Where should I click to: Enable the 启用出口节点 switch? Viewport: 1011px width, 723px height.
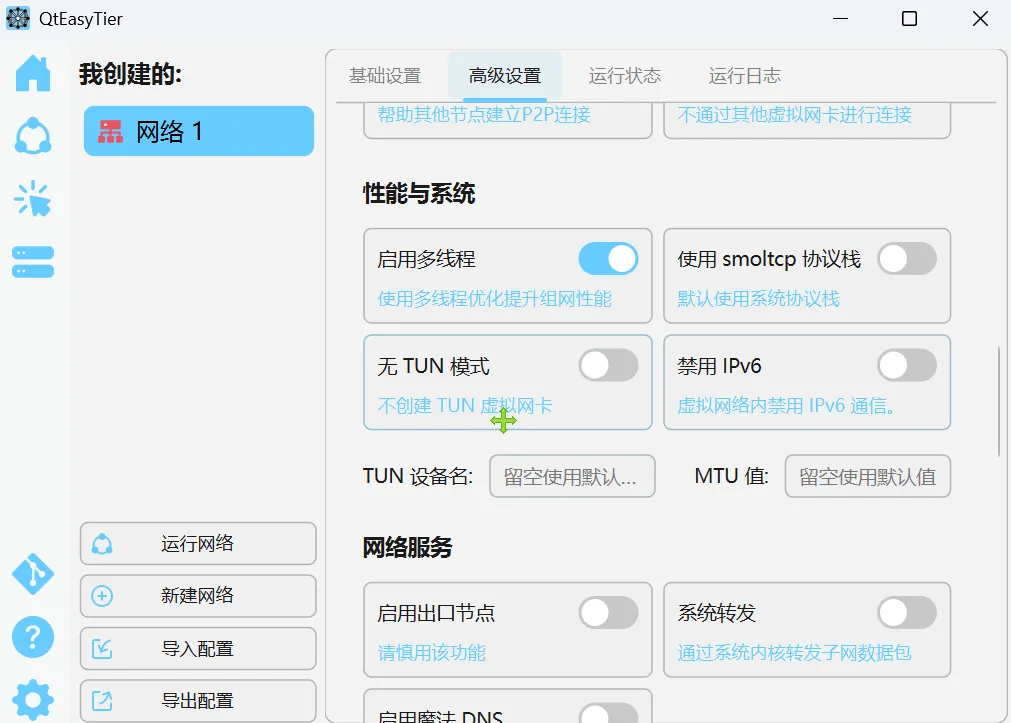click(x=608, y=613)
